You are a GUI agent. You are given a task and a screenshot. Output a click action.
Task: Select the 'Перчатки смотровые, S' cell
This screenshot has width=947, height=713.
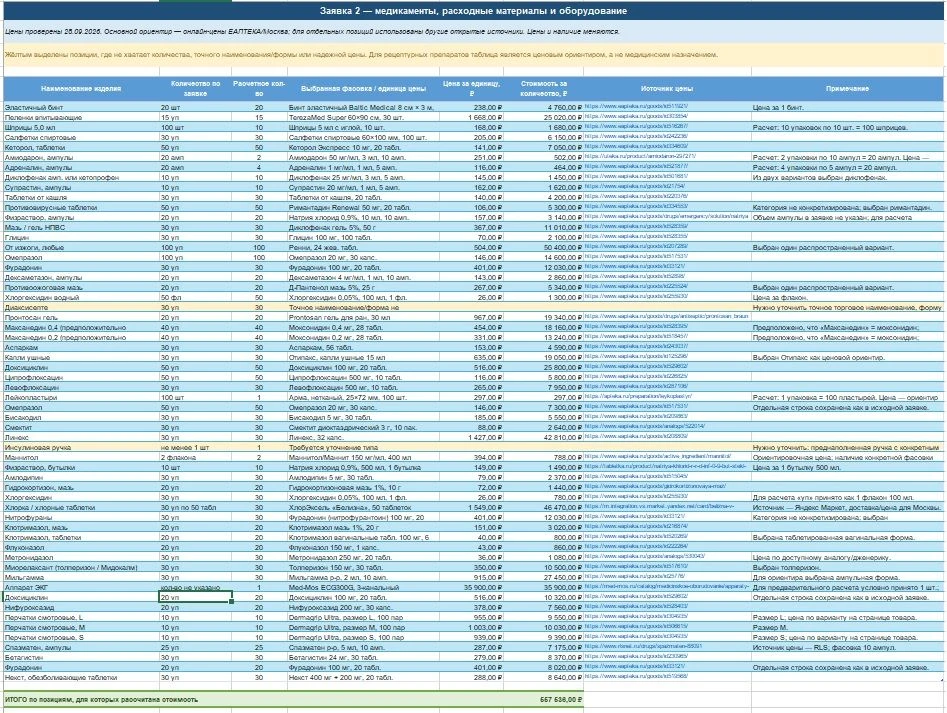point(81,638)
